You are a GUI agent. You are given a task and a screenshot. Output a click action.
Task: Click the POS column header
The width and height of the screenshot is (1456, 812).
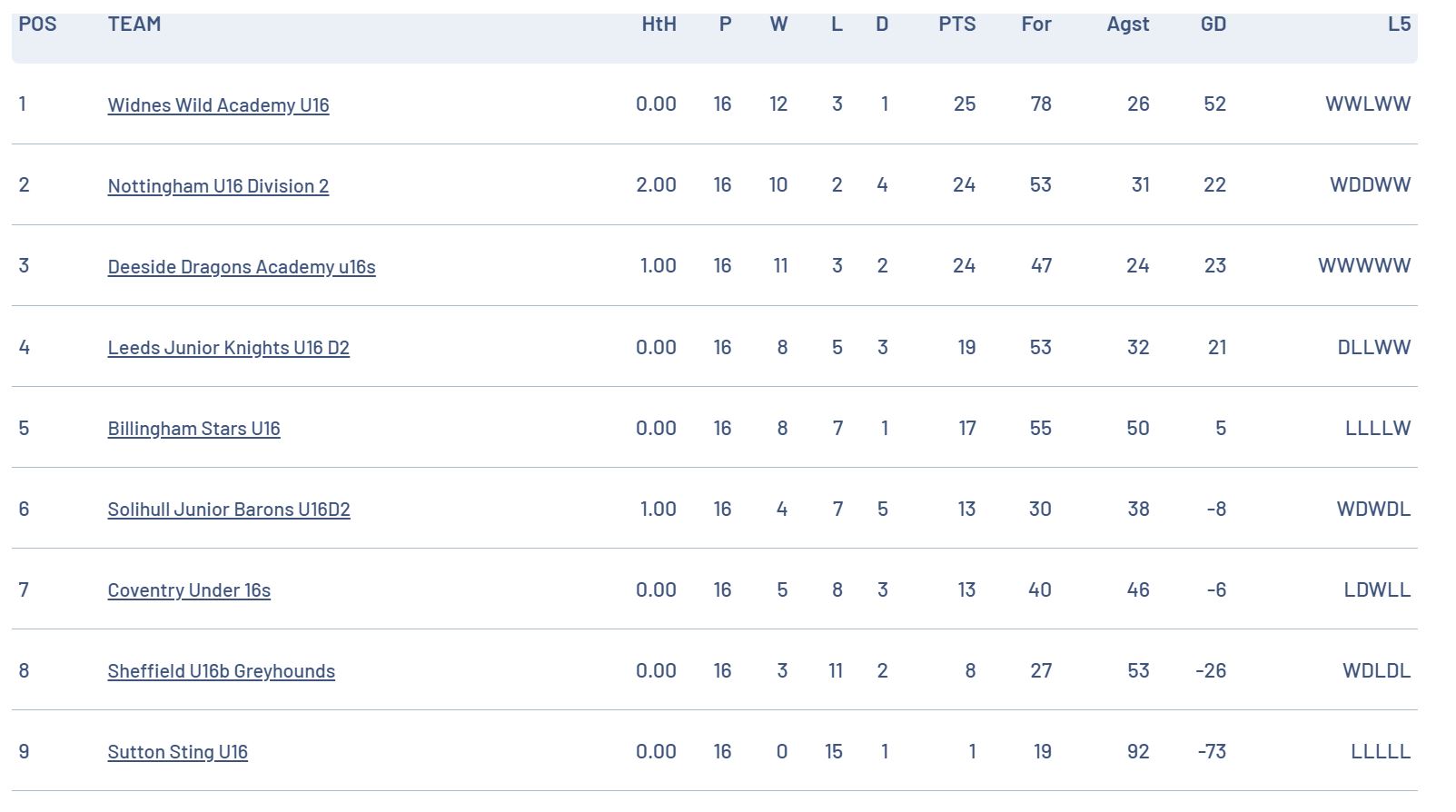click(37, 25)
